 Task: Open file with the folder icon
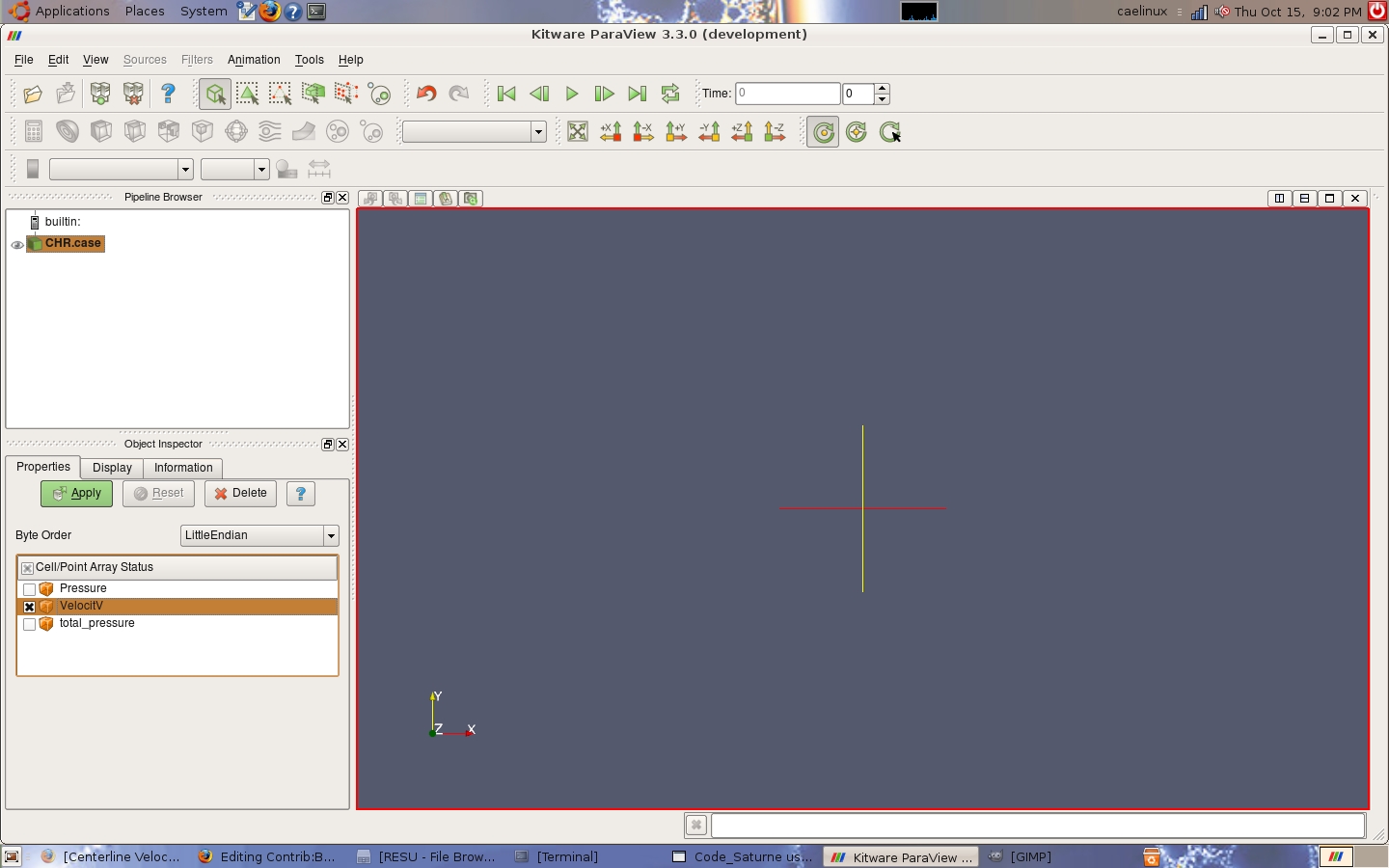pyautogui.click(x=33, y=94)
